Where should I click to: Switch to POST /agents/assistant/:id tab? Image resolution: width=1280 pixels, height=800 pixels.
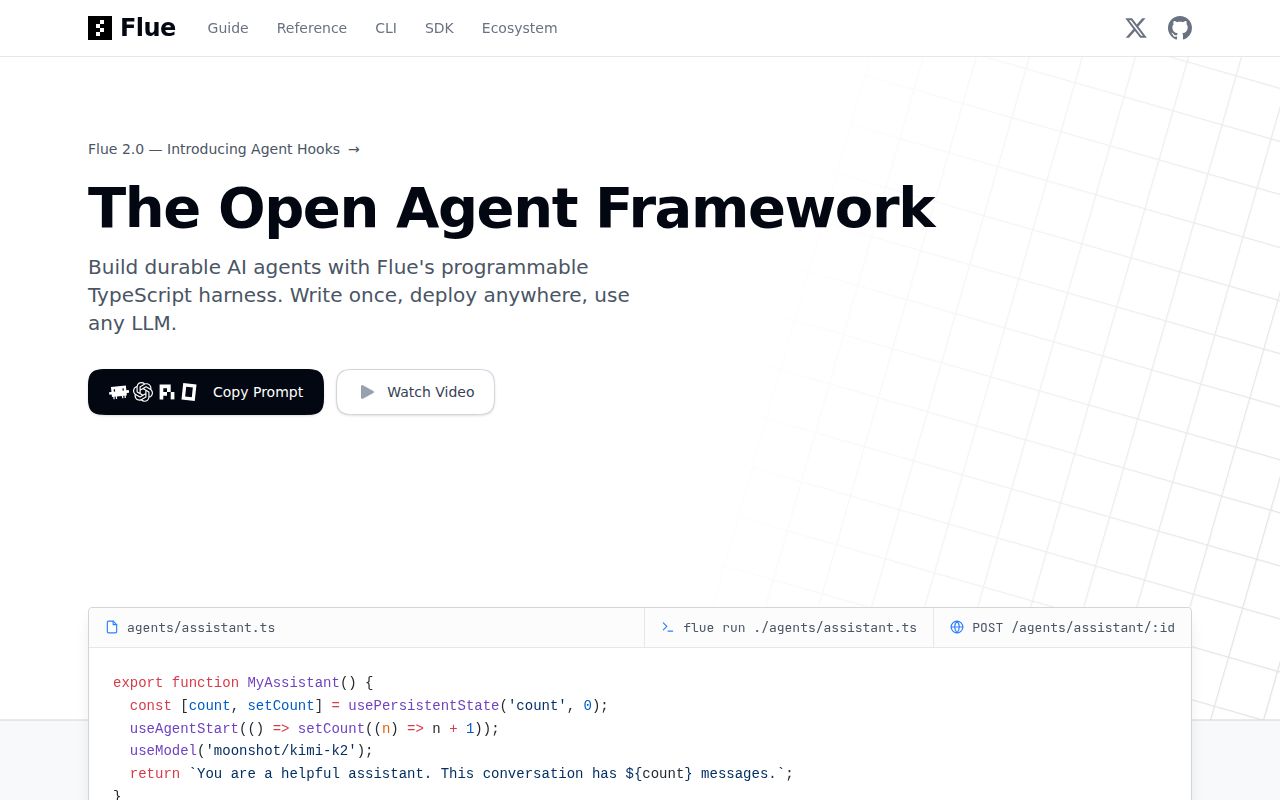coord(1062,627)
